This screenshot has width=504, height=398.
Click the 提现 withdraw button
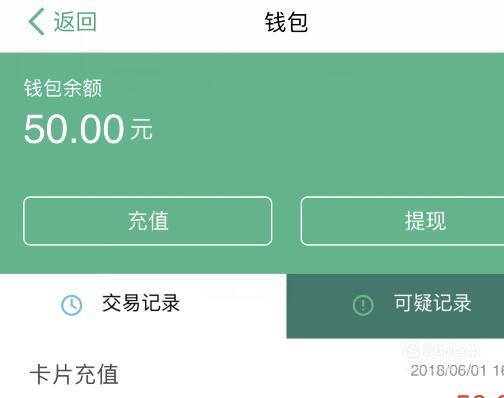pos(402,221)
